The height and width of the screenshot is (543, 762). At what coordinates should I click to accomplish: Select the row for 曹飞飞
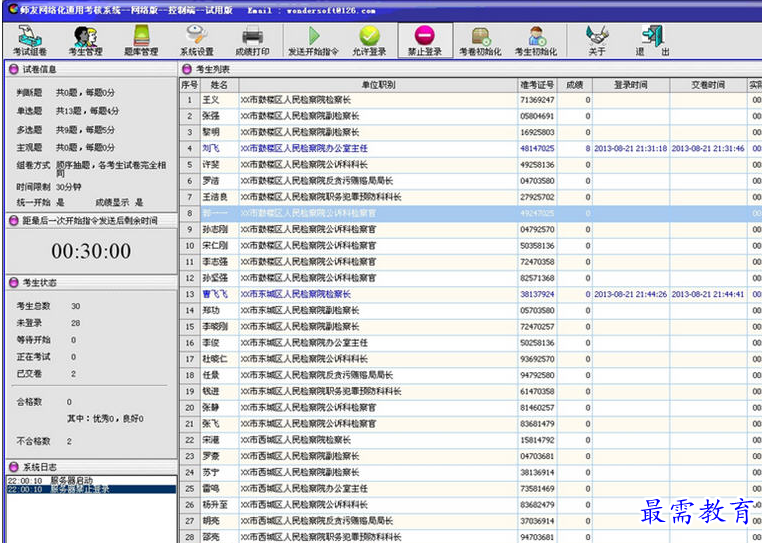[470, 294]
